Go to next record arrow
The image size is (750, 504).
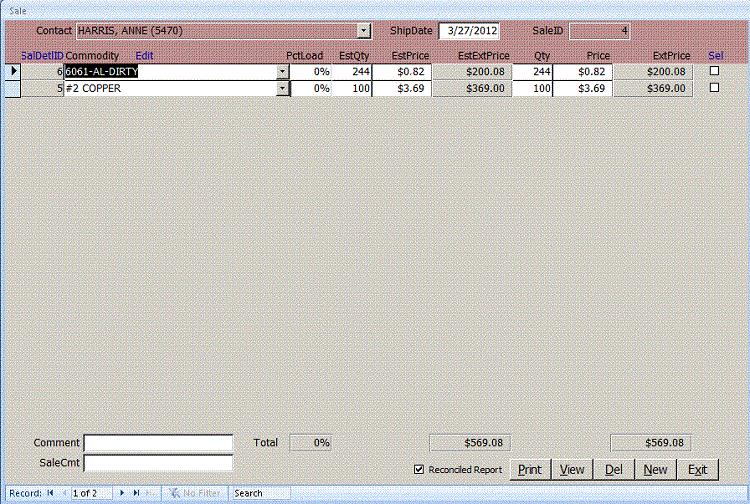point(123,493)
